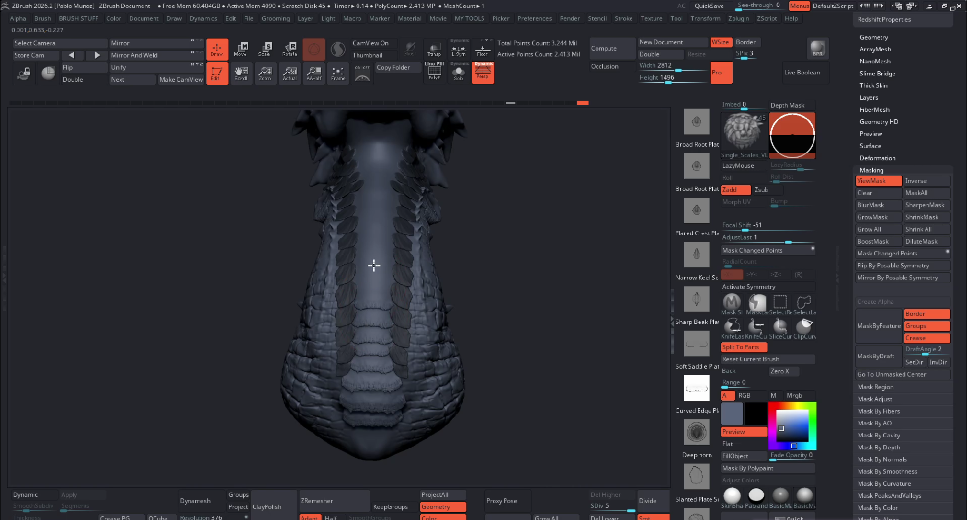
Task: Adjust the Focal Shift slider
Action: coord(768,226)
